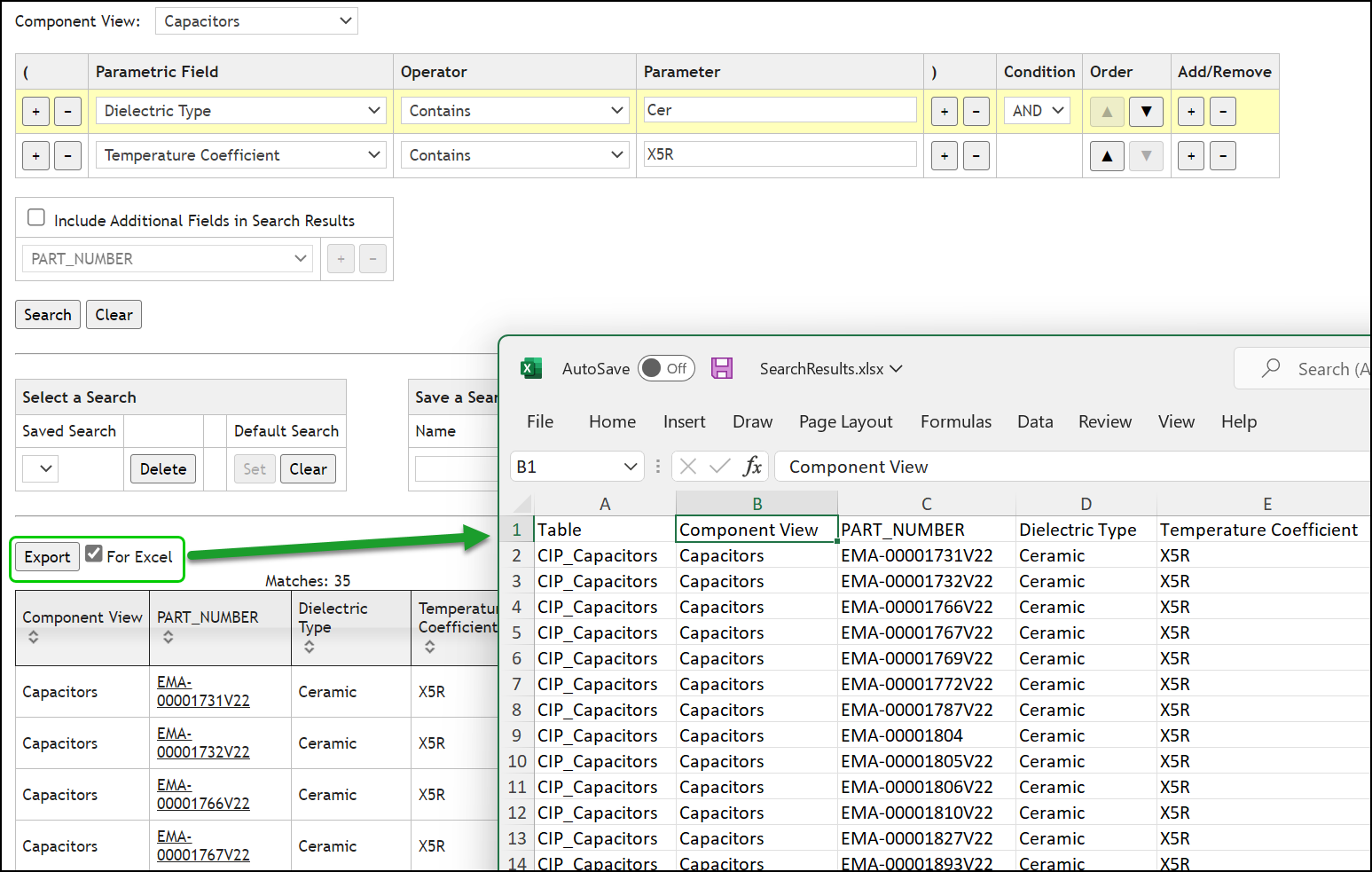Click the minus icon to remove the Temperature Coefficient row

[1223, 155]
